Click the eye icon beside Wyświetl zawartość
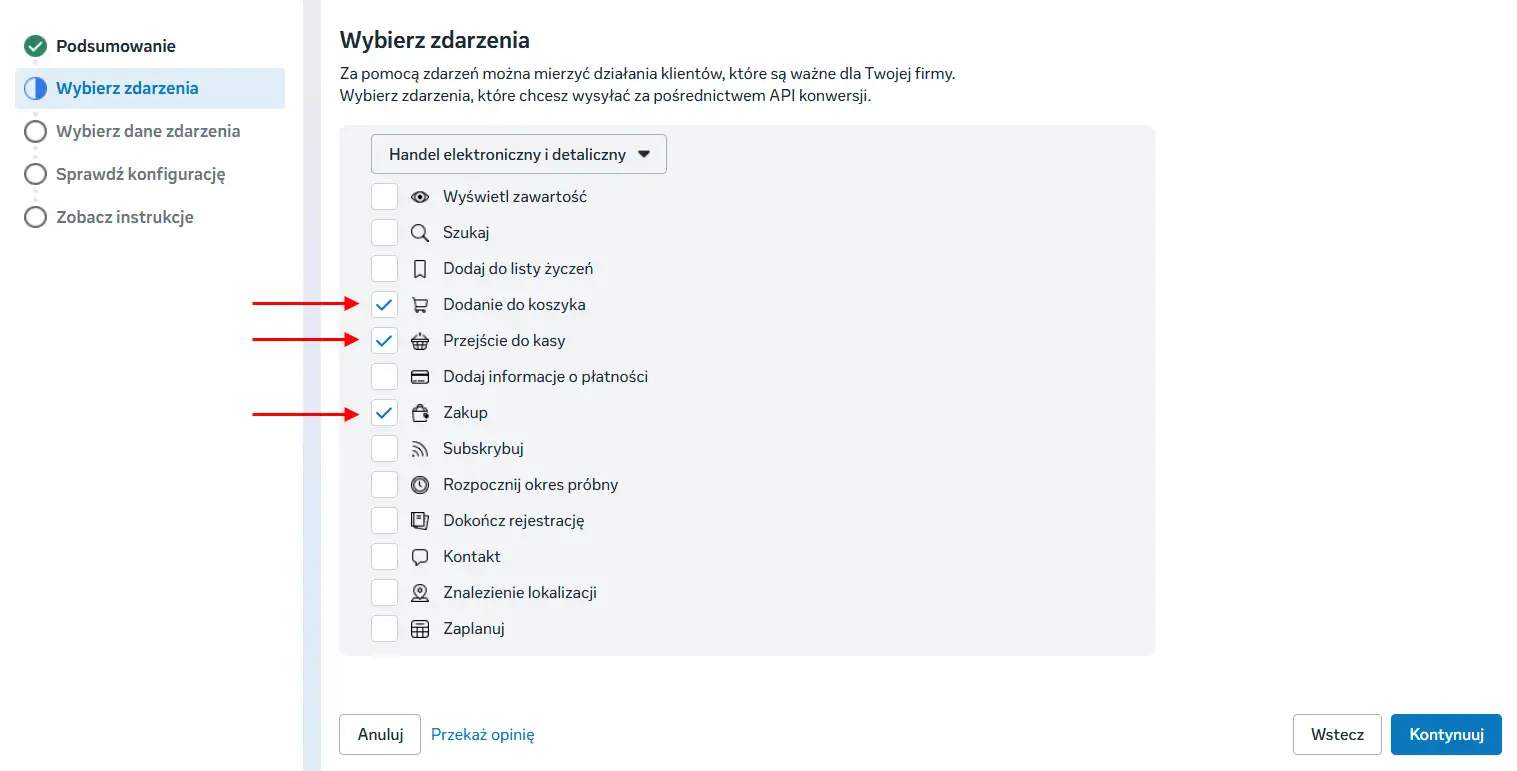Screen dimensions: 1517x771 pyautogui.click(x=420, y=197)
